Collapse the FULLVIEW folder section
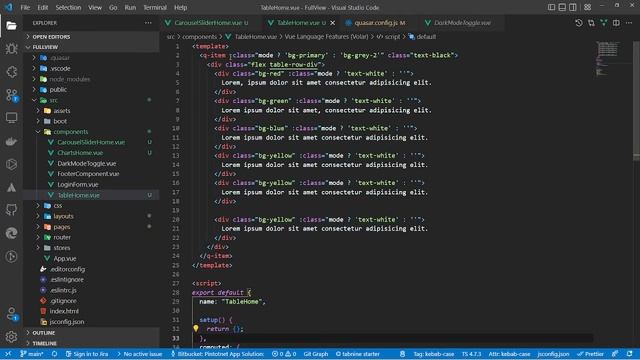Image resolution: width=640 pixels, height=360 pixels. [x=91, y=47]
